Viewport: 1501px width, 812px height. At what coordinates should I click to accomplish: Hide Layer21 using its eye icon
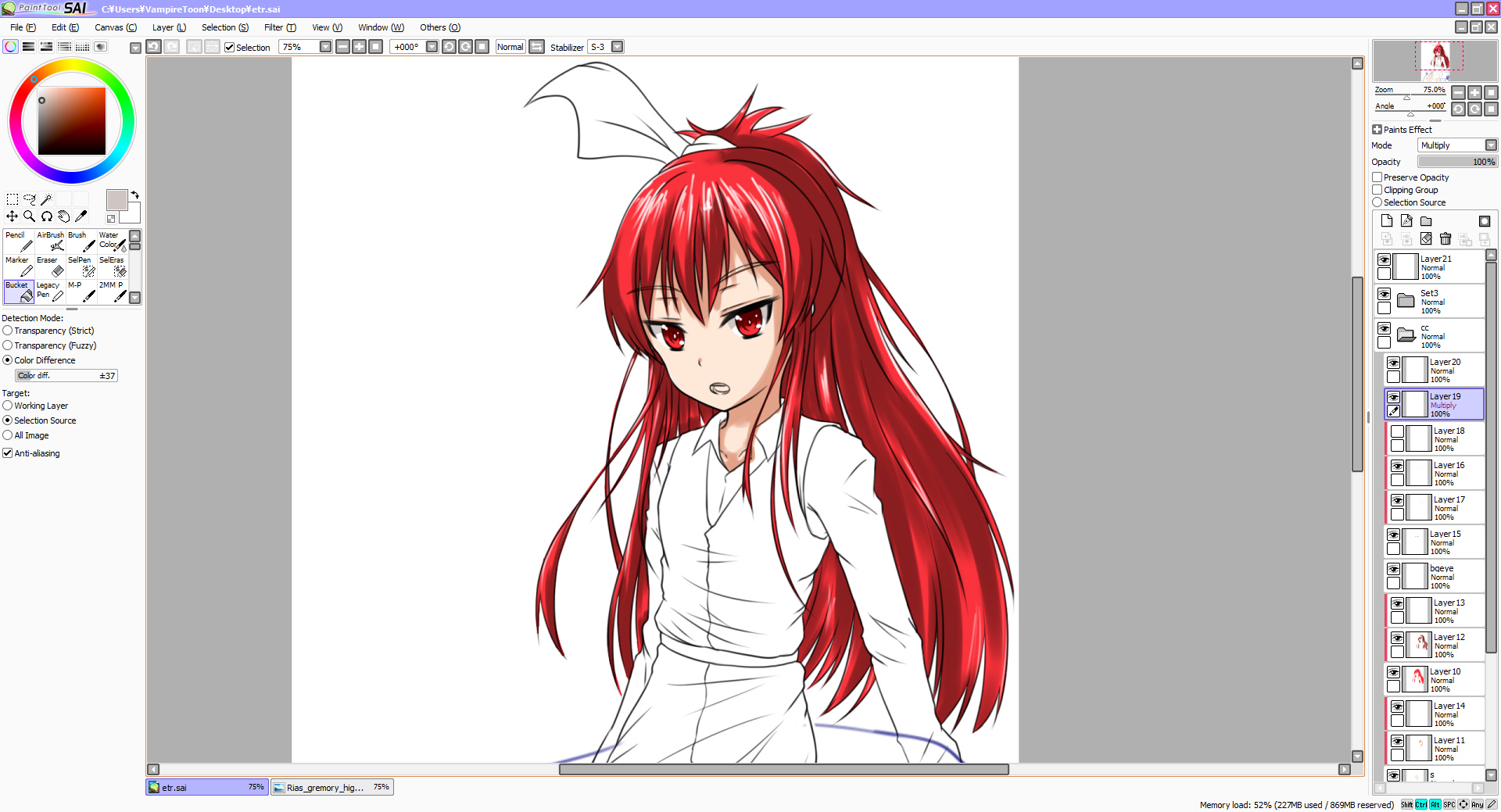click(x=1384, y=259)
